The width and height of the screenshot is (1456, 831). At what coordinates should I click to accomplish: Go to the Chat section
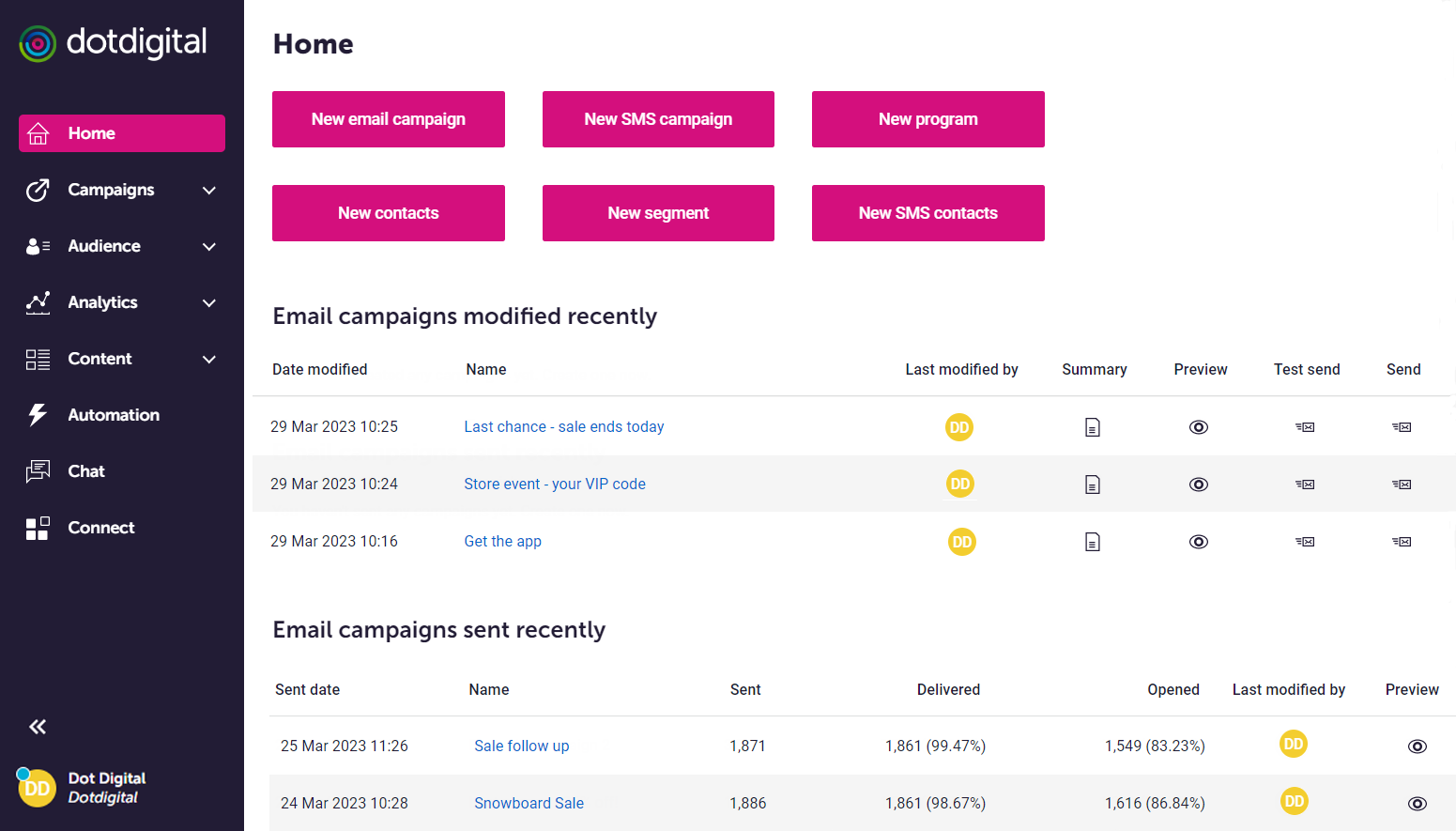(x=86, y=471)
